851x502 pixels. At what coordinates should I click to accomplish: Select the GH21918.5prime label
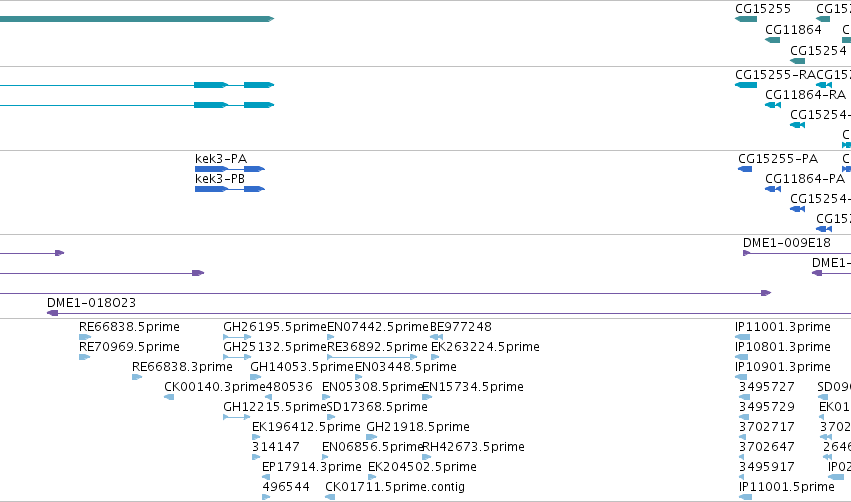418,427
